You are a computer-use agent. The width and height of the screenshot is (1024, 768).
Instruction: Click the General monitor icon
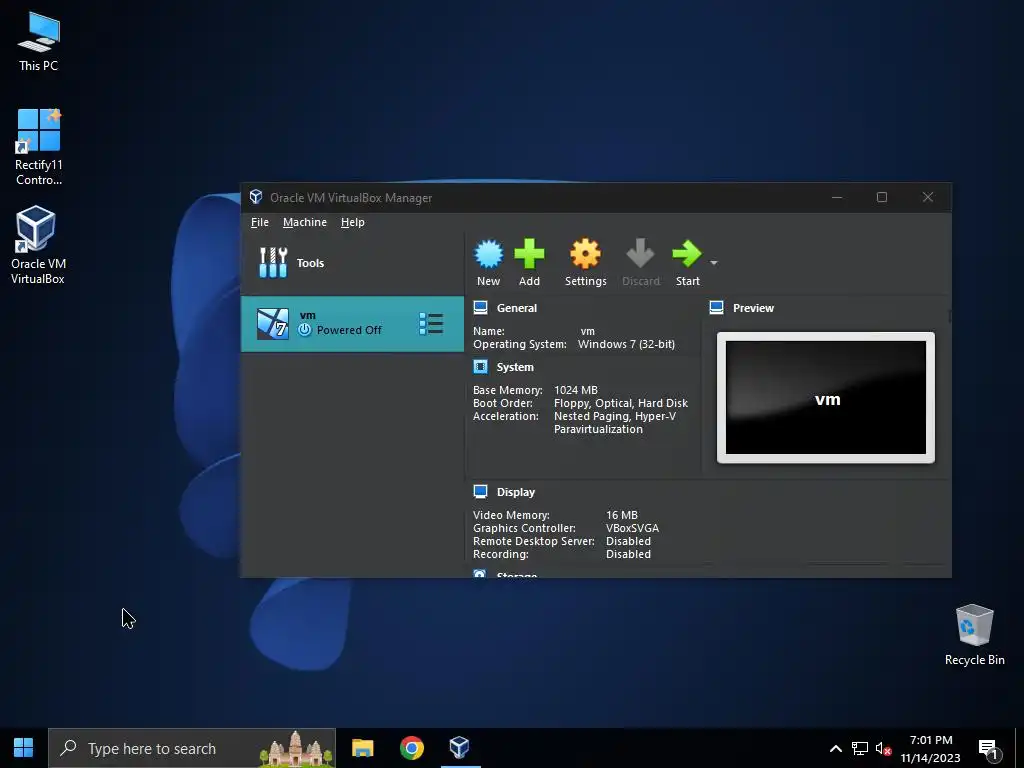481,307
